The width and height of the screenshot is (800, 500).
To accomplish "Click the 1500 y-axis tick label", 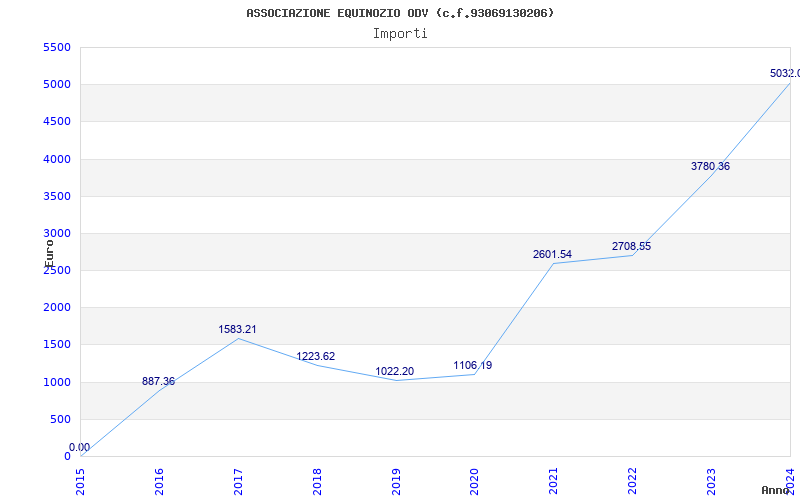I will [x=57, y=345].
